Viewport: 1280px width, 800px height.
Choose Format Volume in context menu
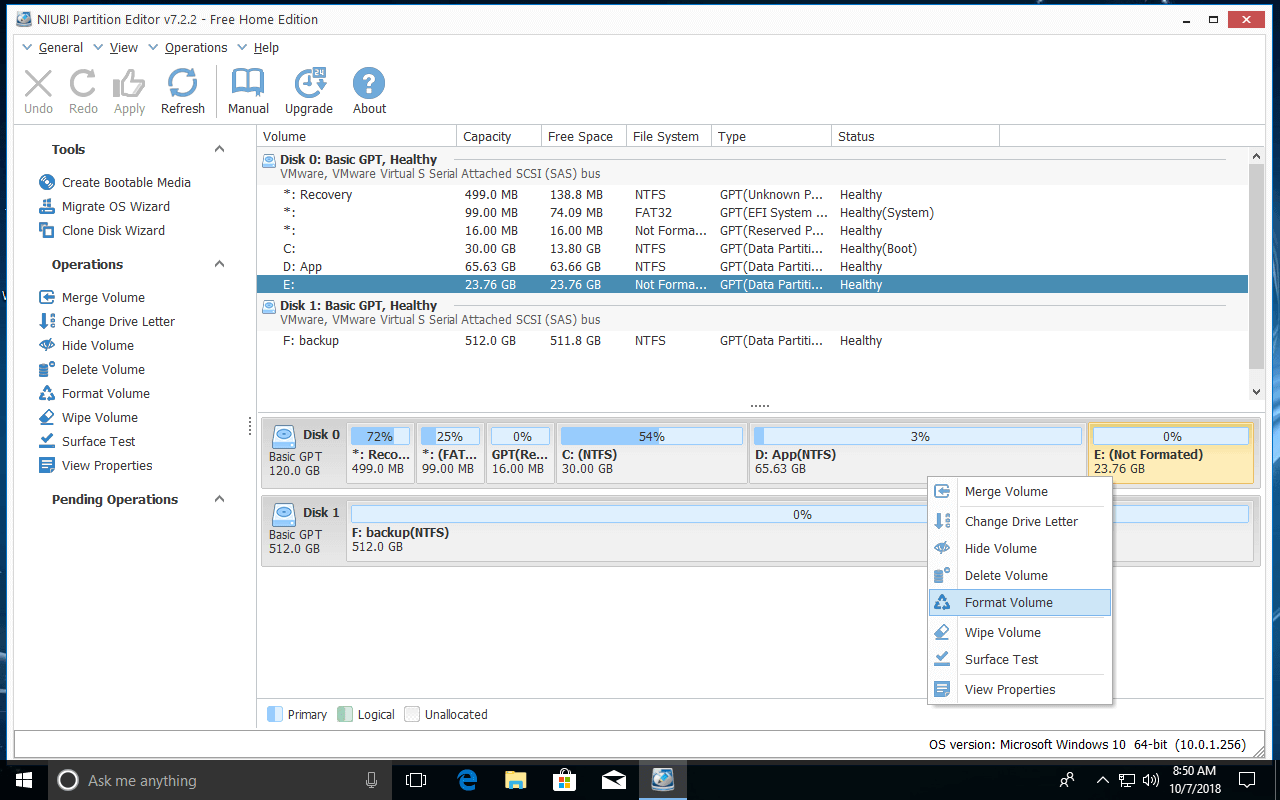click(x=1020, y=602)
